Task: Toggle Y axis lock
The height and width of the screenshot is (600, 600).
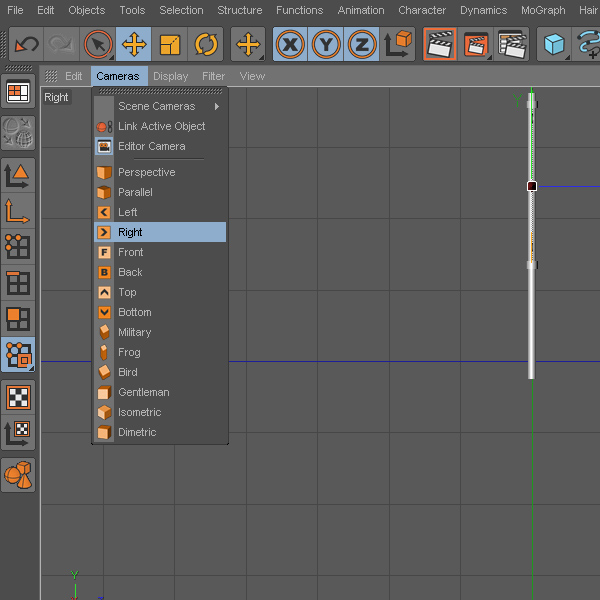Action: (x=326, y=44)
